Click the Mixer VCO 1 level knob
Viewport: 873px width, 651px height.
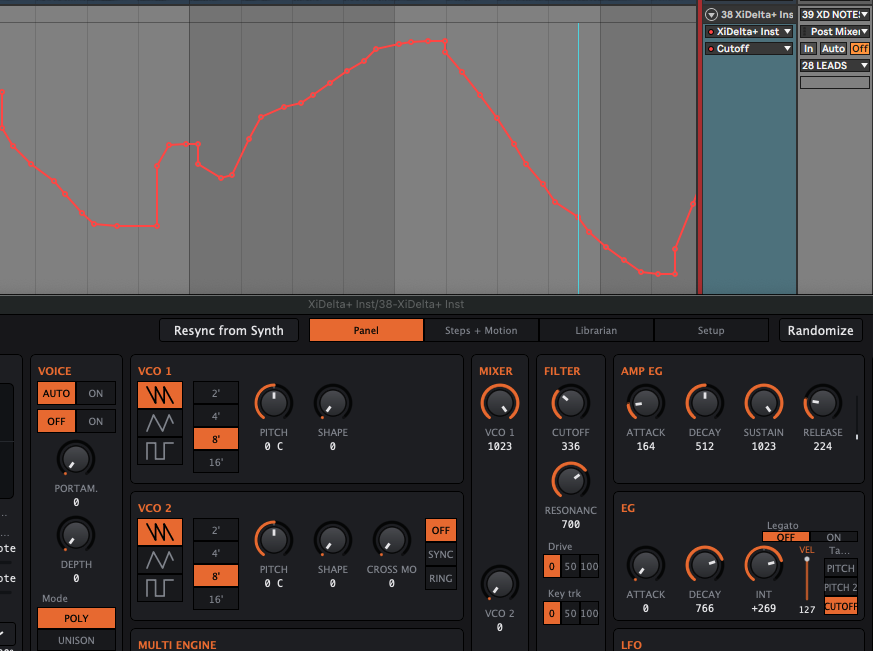(x=499, y=403)
